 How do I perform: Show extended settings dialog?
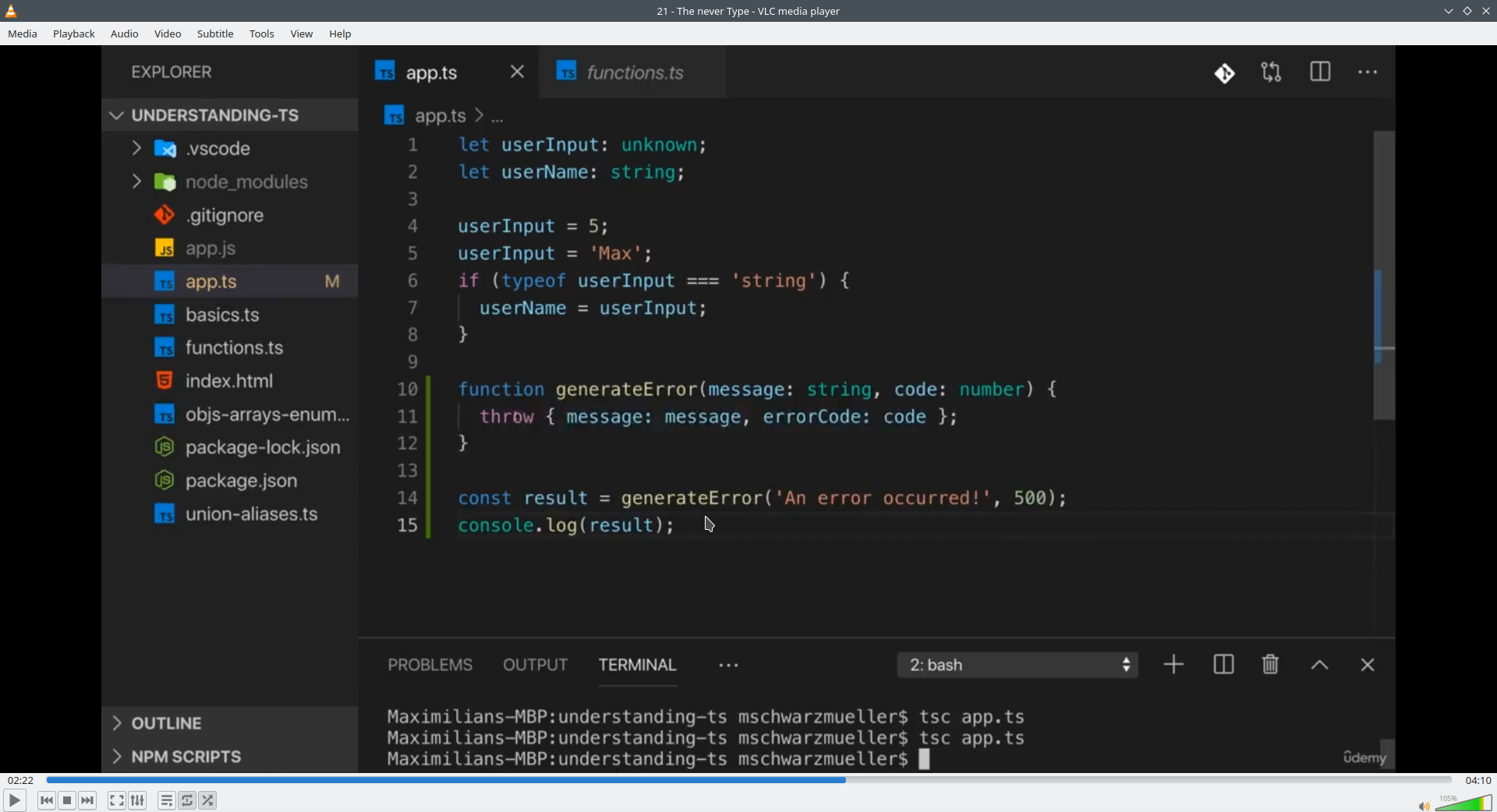click(x=137, y=800)
